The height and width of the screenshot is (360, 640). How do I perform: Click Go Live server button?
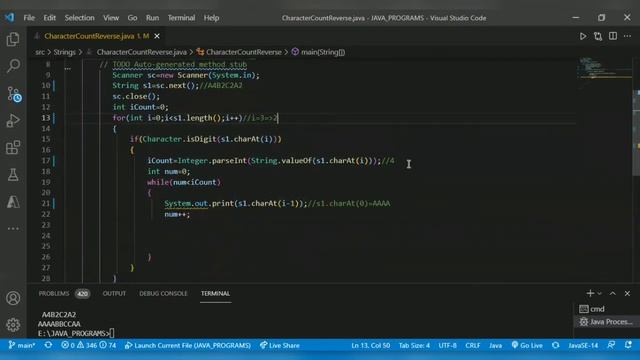coord(527,345)
